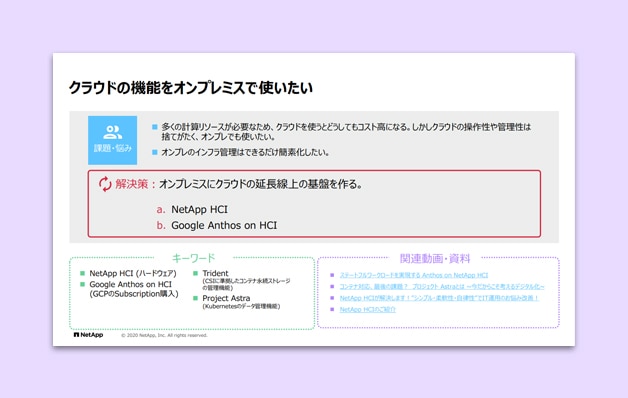
Task: Click the slide title 'クラウドの機能をオンプレミスで使いたい'
Action: (190, 87)
